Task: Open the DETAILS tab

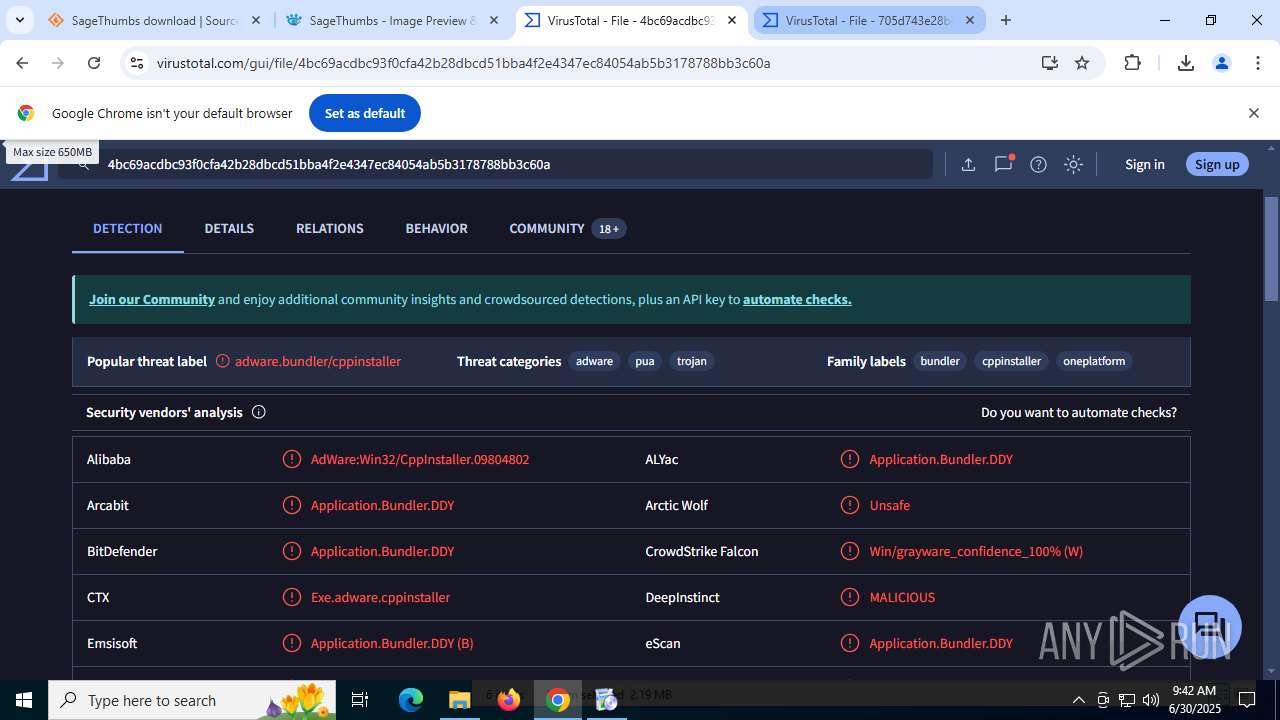Action: [x=229, y=228]
